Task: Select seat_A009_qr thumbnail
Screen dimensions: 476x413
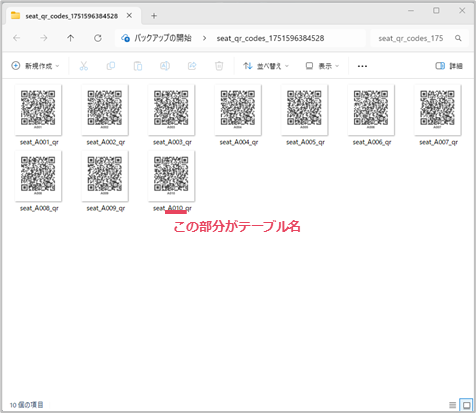Action: click(x=105, y=176)
